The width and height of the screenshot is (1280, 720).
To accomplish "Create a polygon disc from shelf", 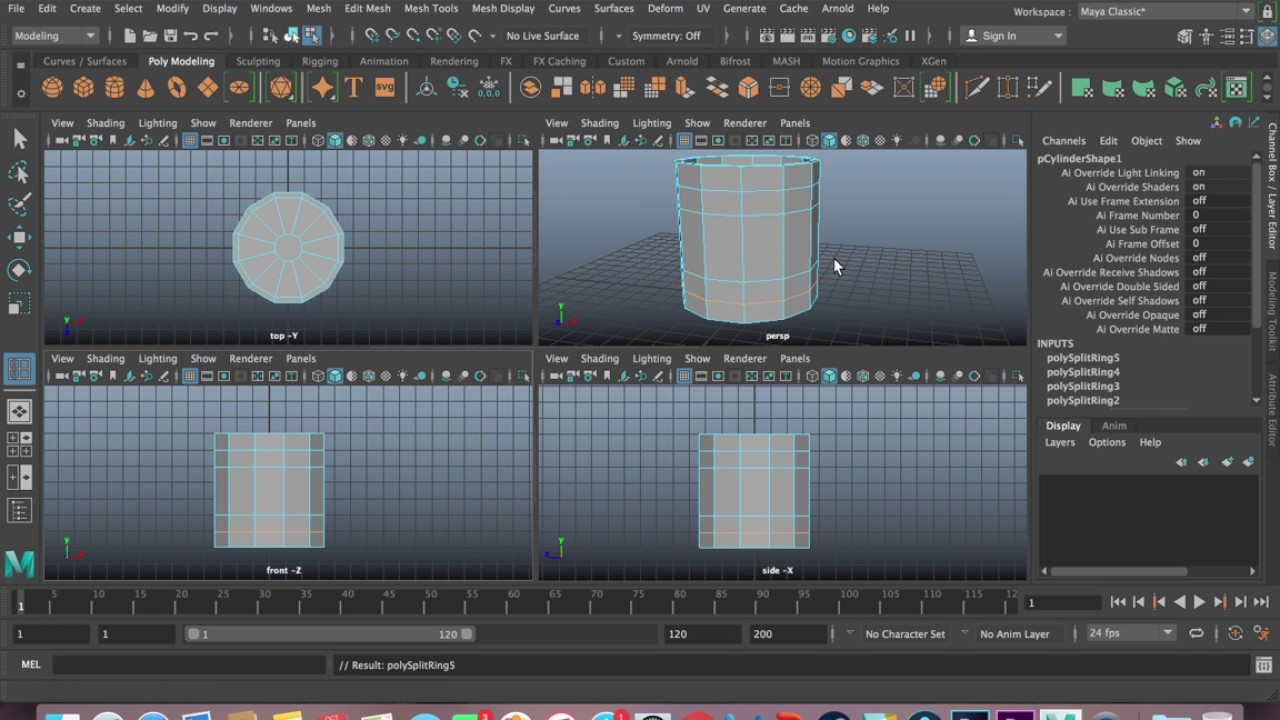I will point(239,88).
